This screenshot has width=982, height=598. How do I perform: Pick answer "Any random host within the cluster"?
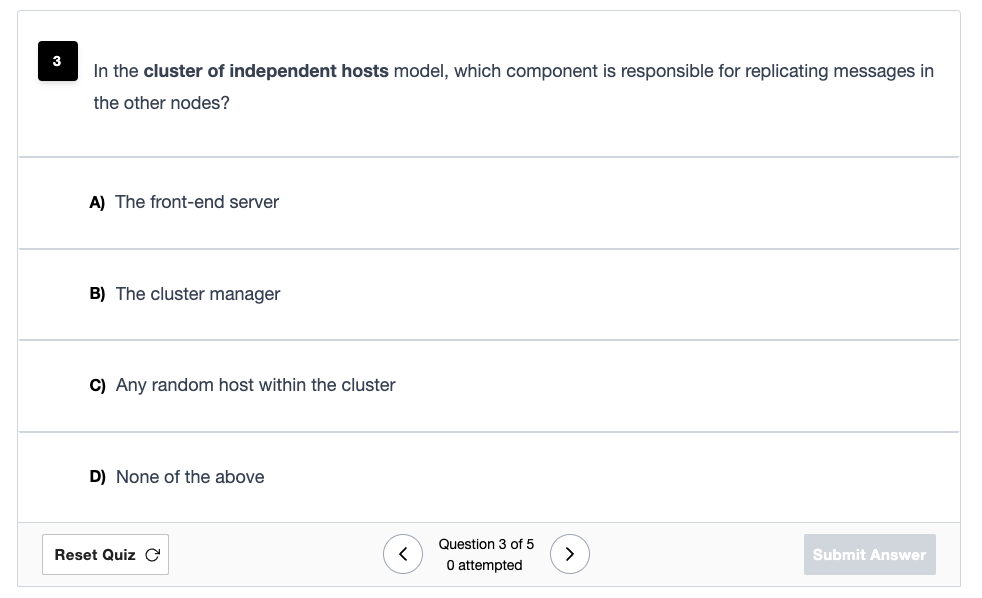pyautogui.click(x=488, y=386)
